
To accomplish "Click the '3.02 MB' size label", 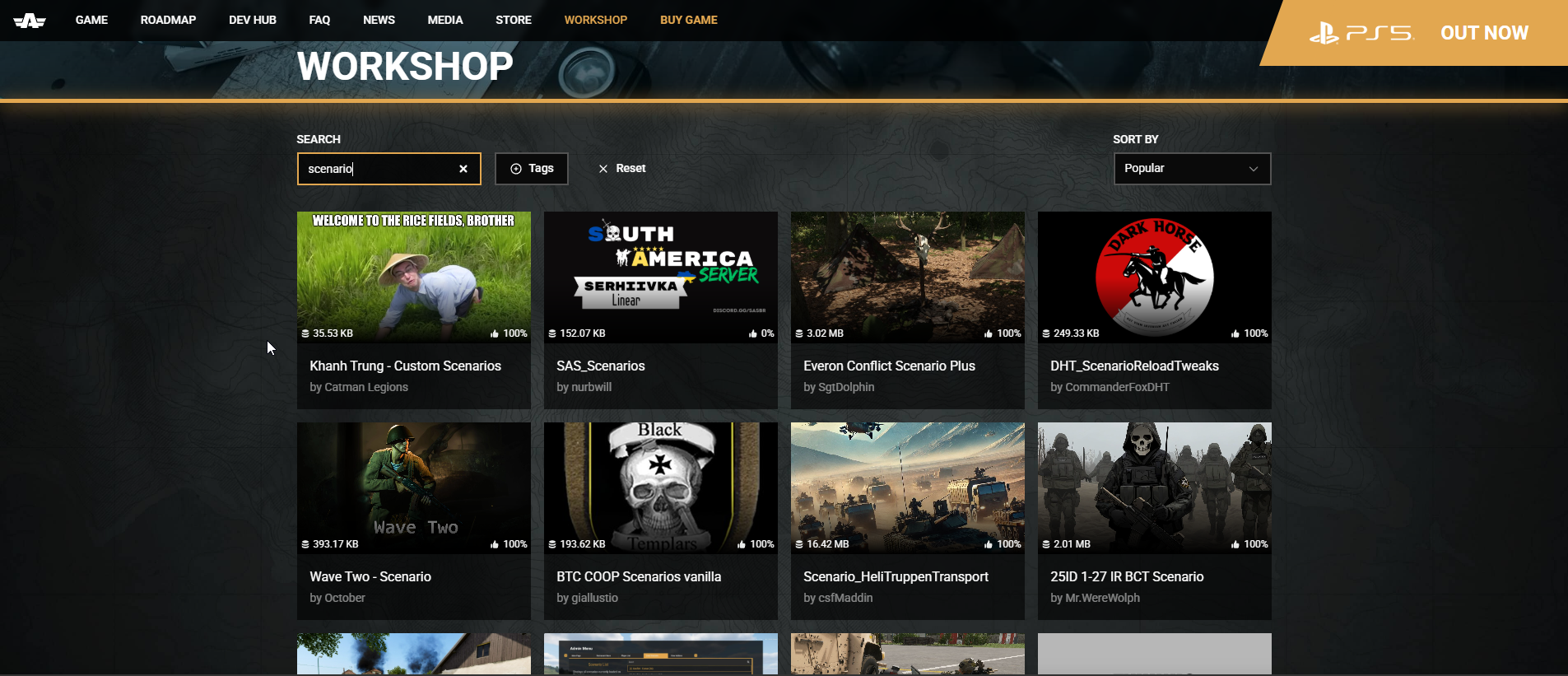I will point(825,333).
